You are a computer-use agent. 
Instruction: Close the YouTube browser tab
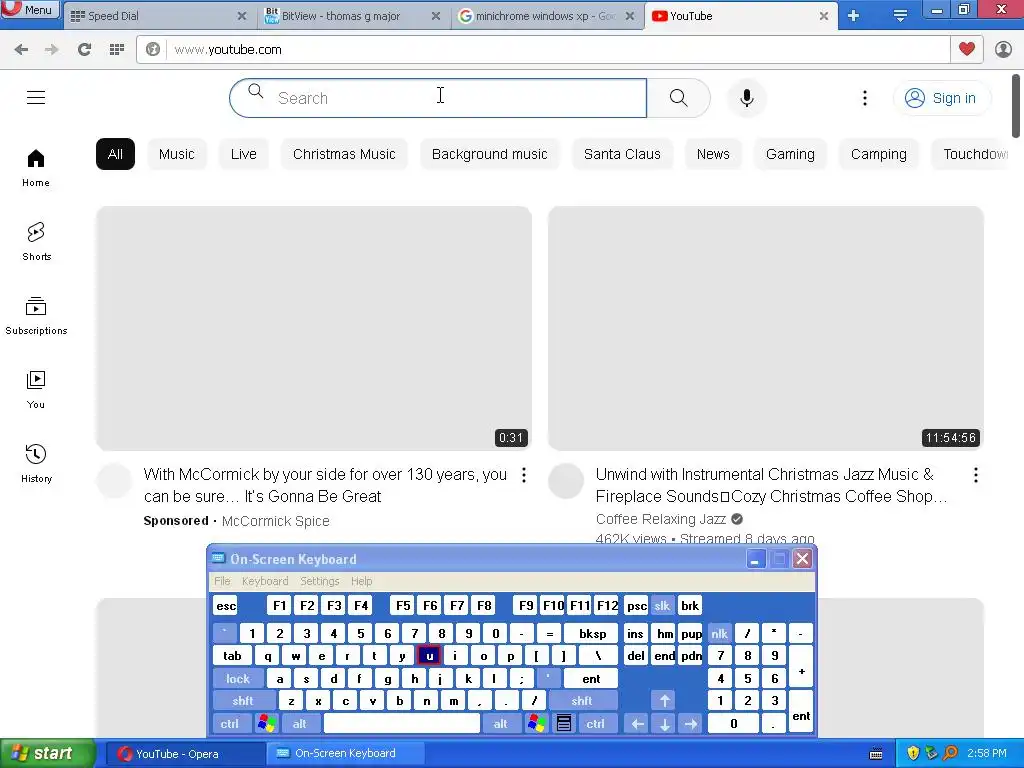pos(824,16)
